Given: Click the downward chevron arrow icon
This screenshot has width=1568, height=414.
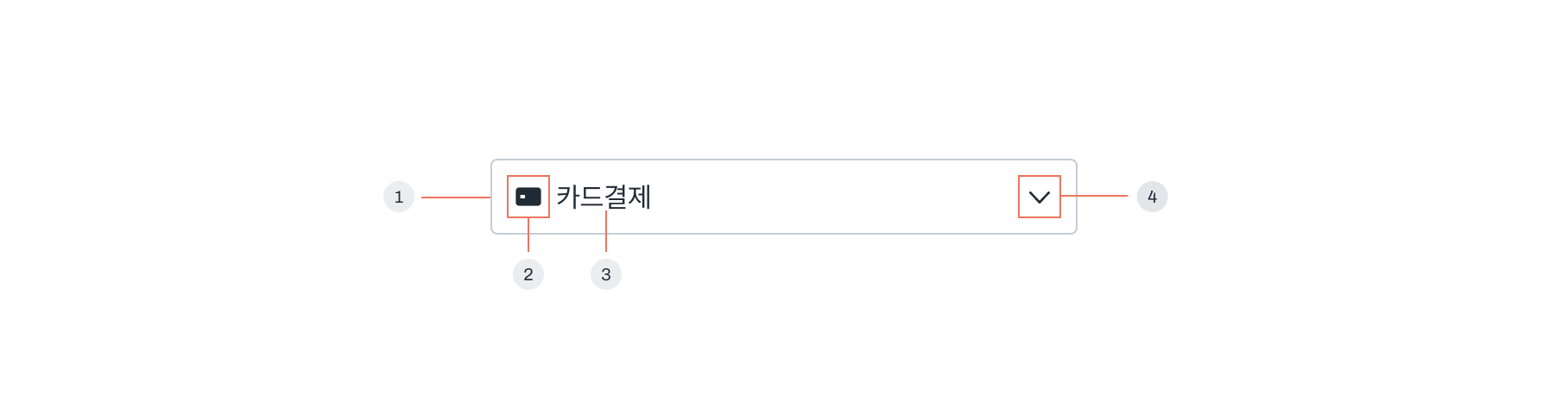Looking at the screenshot, I should [1040, 198].
